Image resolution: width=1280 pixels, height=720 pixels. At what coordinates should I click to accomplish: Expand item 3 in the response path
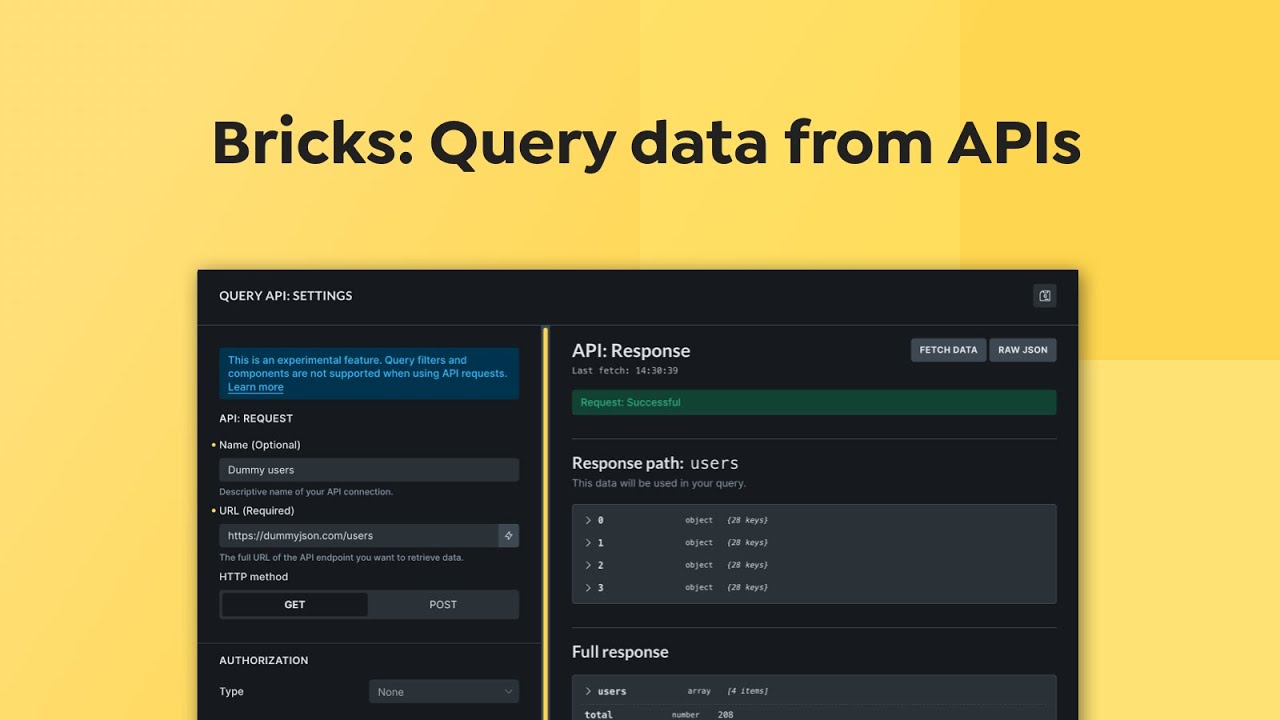(x=589, y=588)
